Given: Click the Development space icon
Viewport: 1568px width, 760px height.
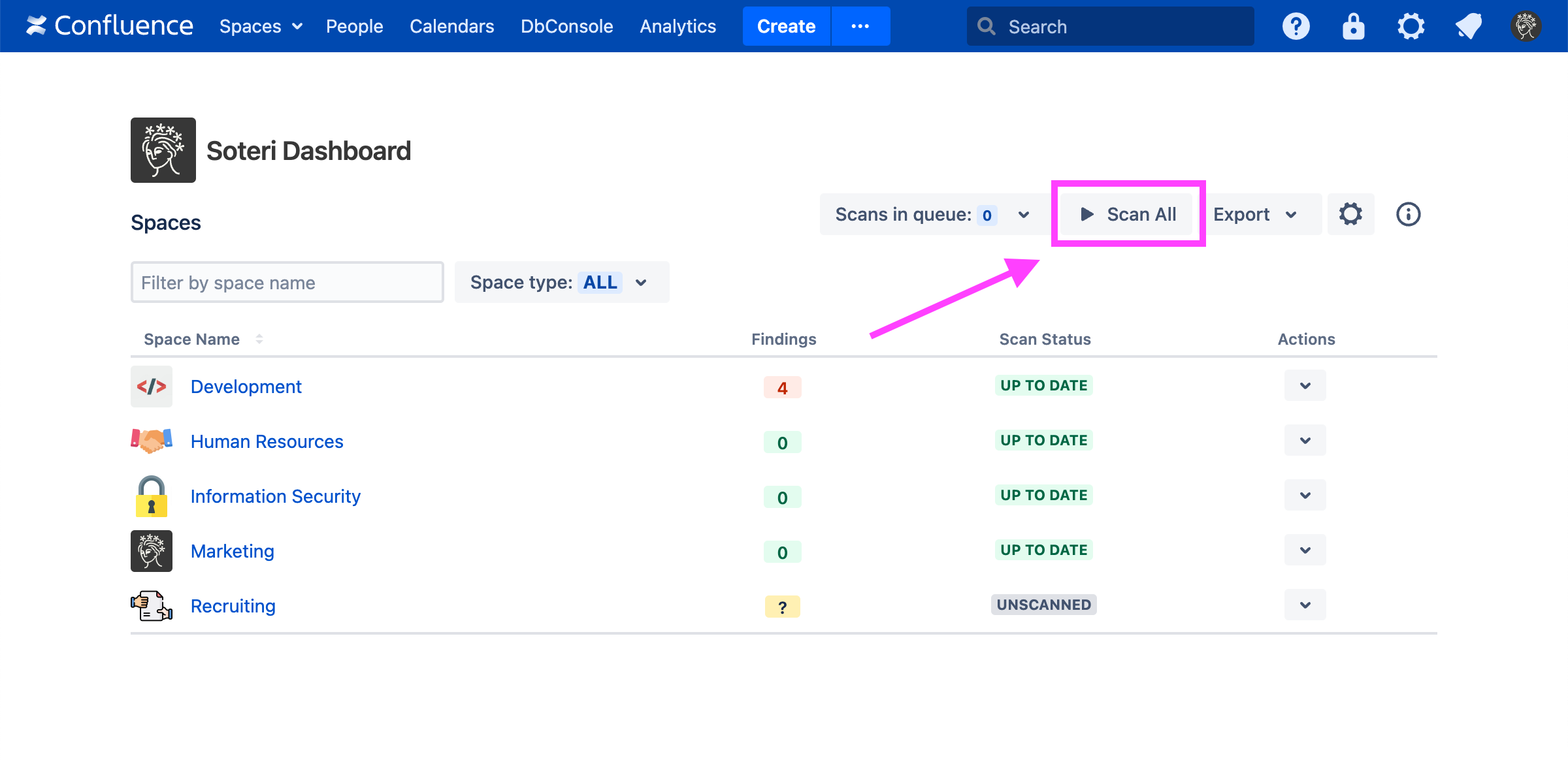Looking at the screenshot, I should point(152,387).
